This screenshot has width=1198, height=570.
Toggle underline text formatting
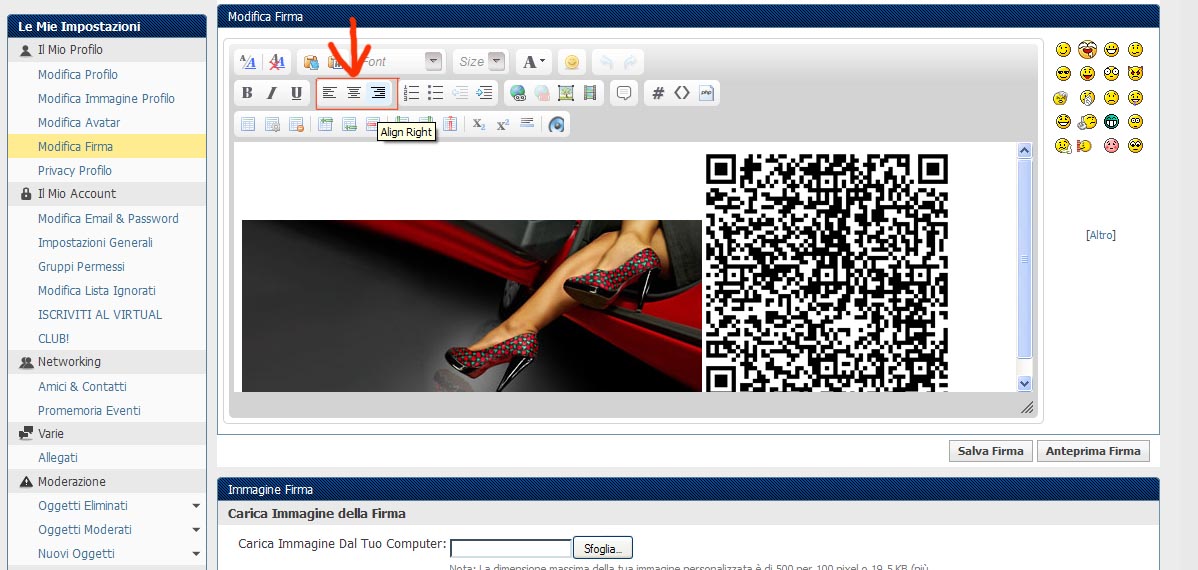point(296,93)
